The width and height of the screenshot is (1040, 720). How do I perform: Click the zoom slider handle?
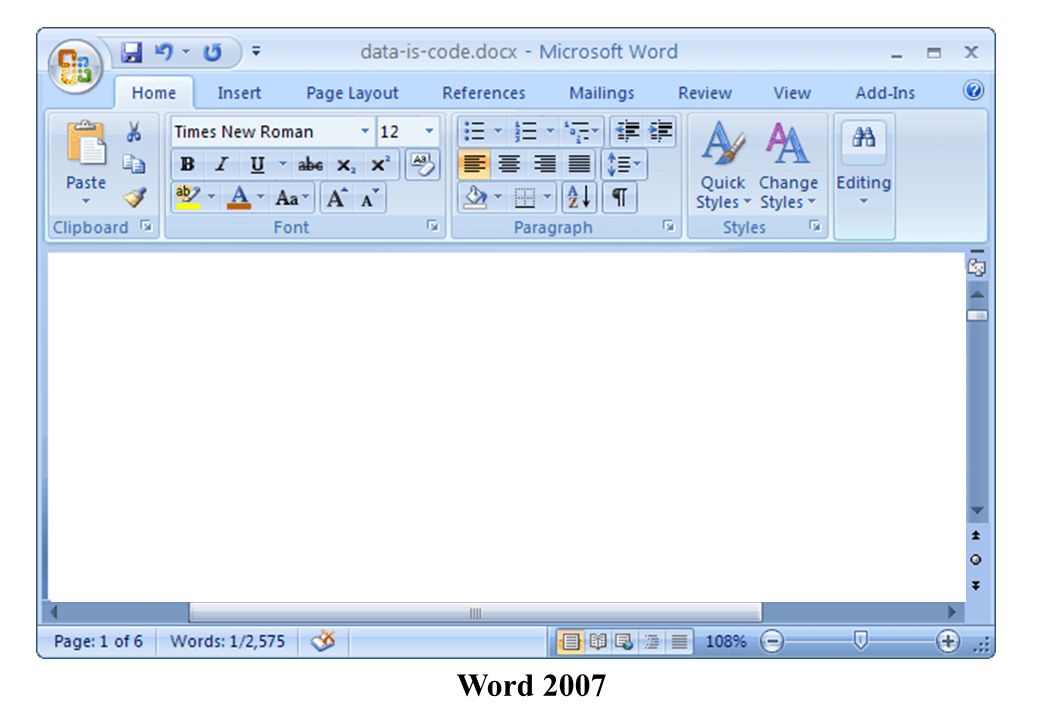pyautogui.click(x=860, y=640)
